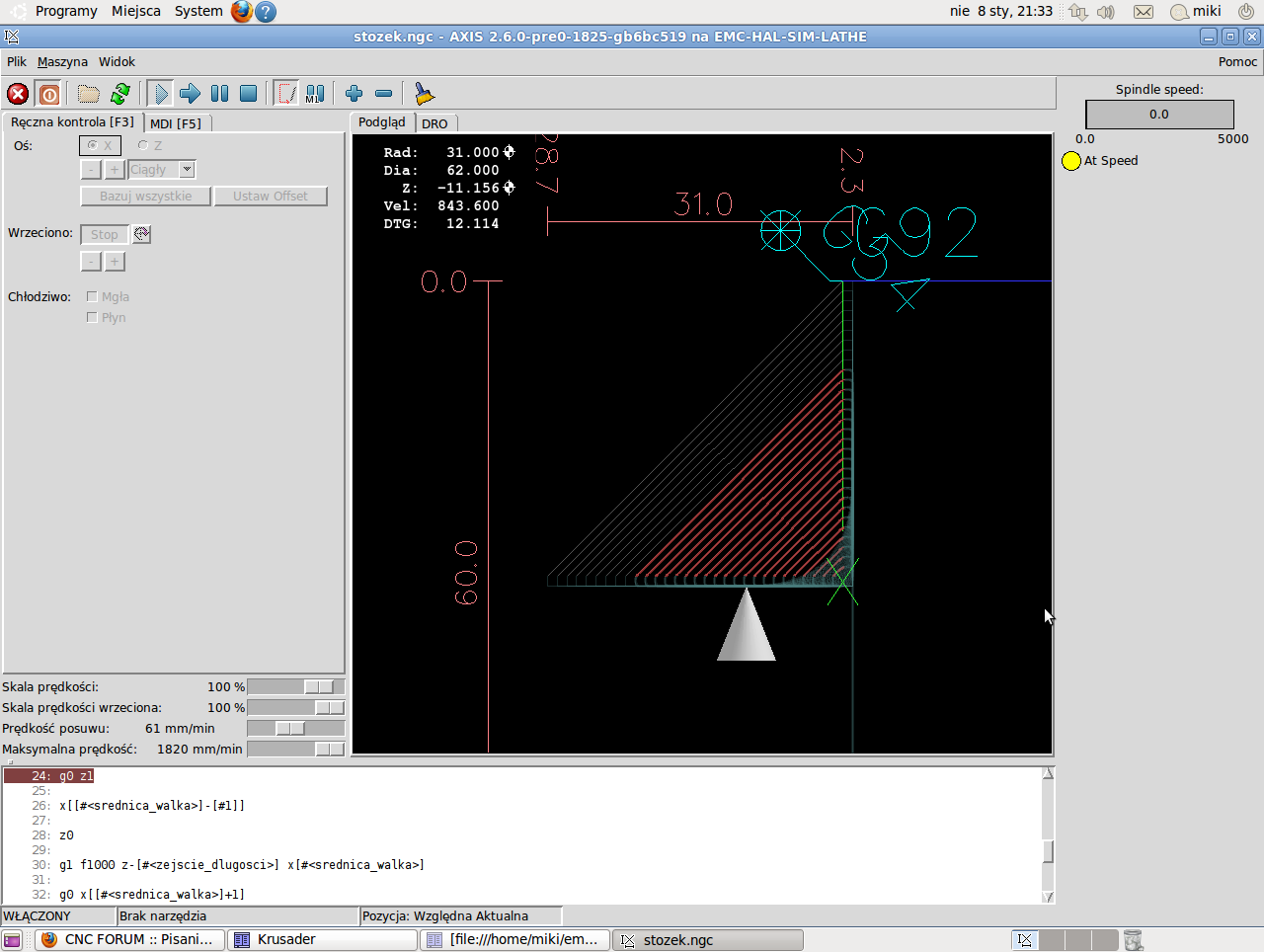
Task: Open the mail envelope indicator
Action: click(x=1143, y=12)
